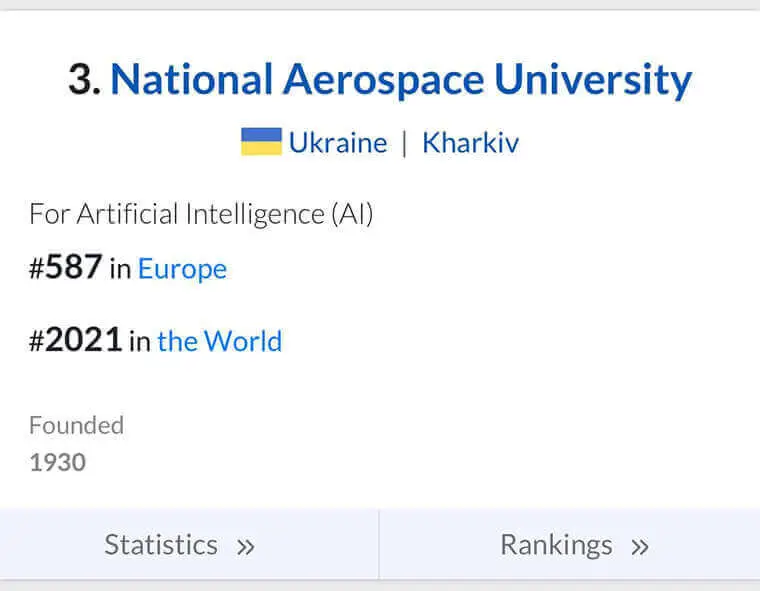Click the double chevron beside Statistics
The width and height of the screenshot is (760, 591).
[x=246, y=546]
